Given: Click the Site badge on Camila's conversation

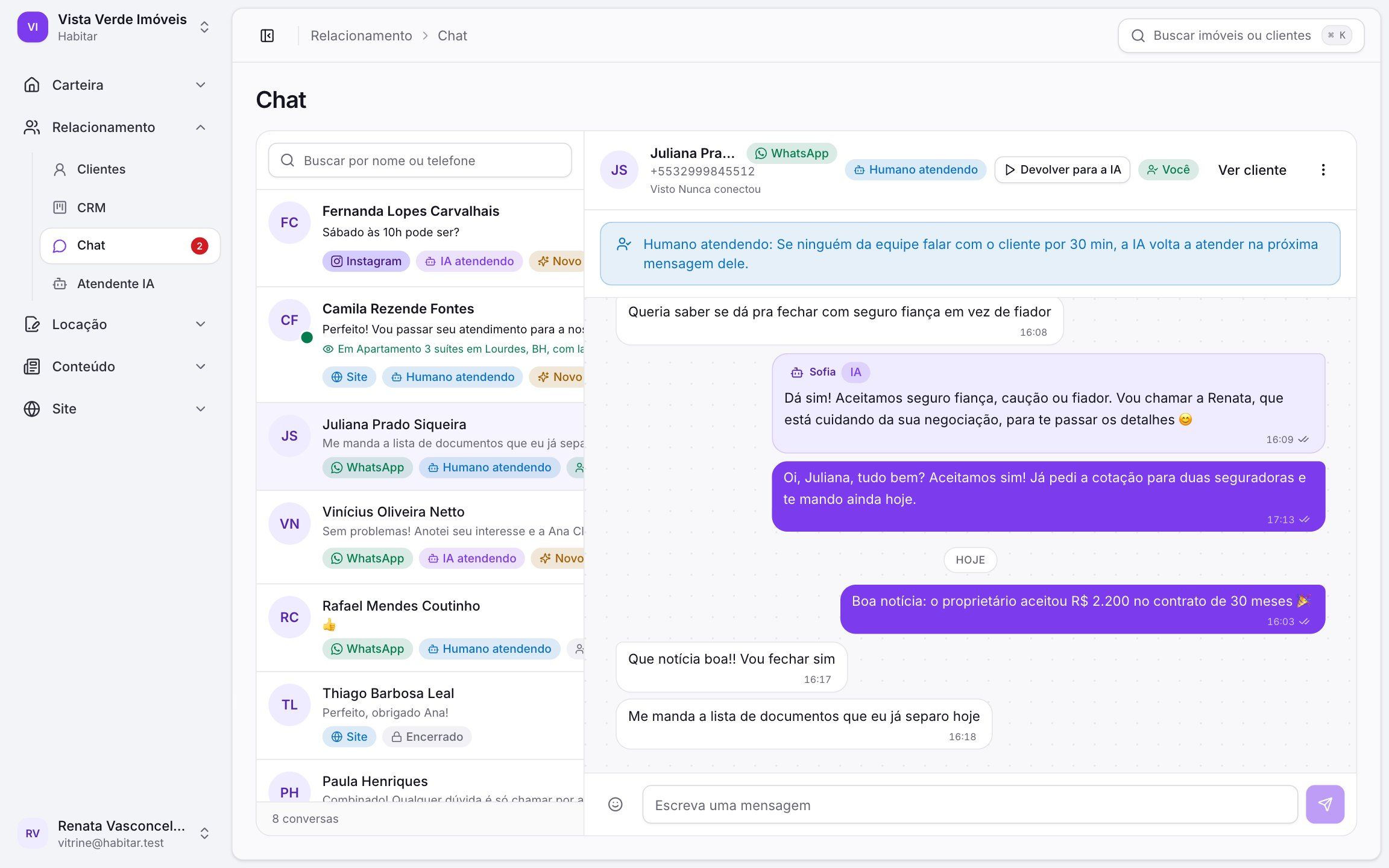Looking at the screenshot, I should pyautogui.click(x=349, y=377).
